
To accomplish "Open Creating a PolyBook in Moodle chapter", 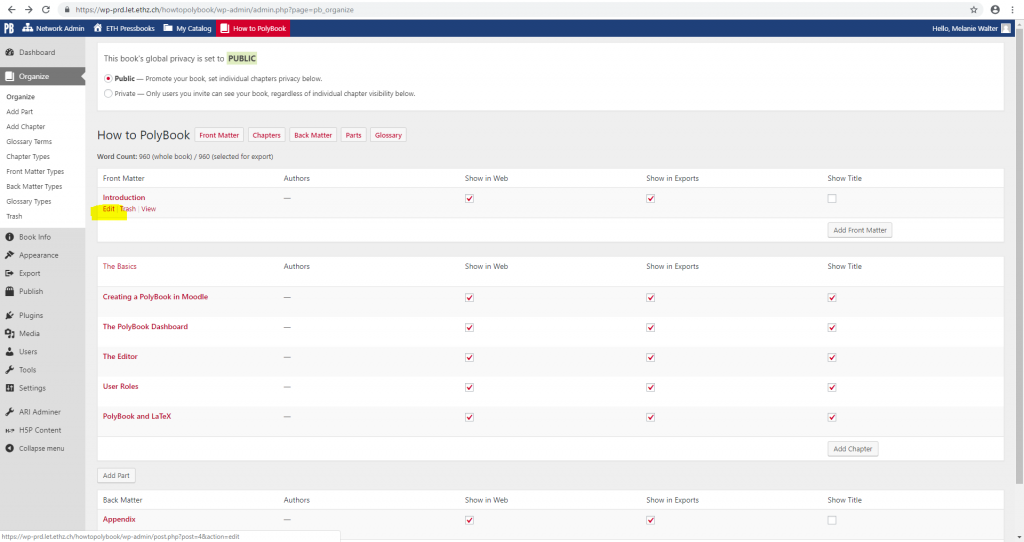I will tap(155, 296).
